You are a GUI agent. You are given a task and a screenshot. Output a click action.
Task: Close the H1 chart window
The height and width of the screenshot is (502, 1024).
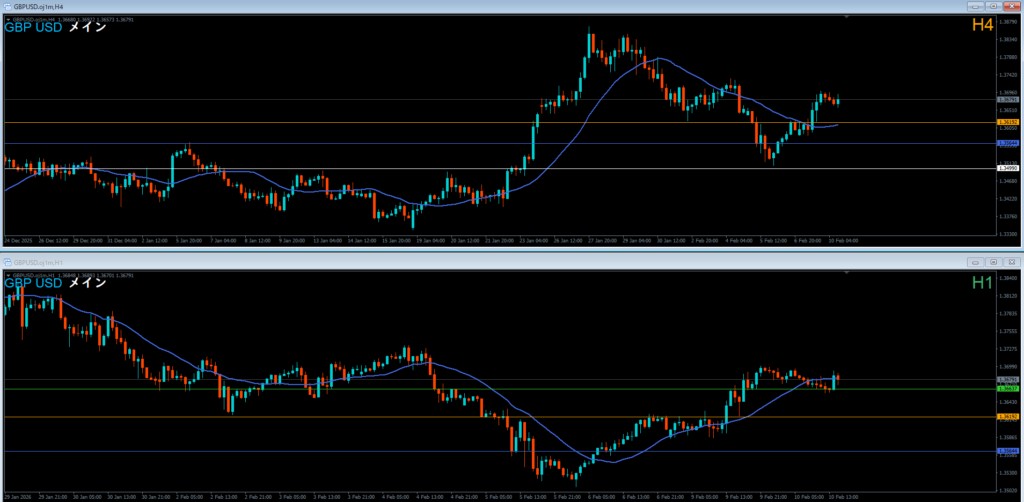point(1012,262)
